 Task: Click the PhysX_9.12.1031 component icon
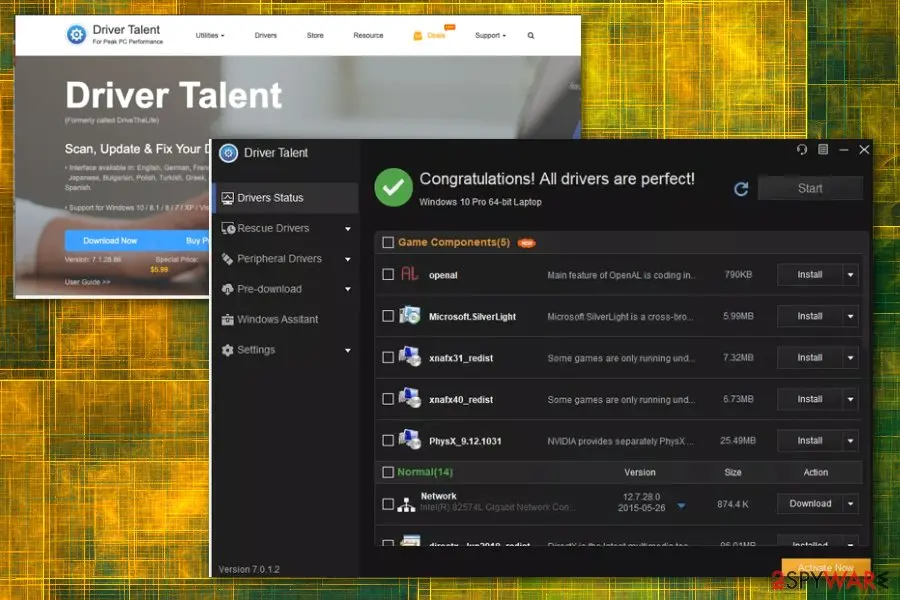click(410, 439)
